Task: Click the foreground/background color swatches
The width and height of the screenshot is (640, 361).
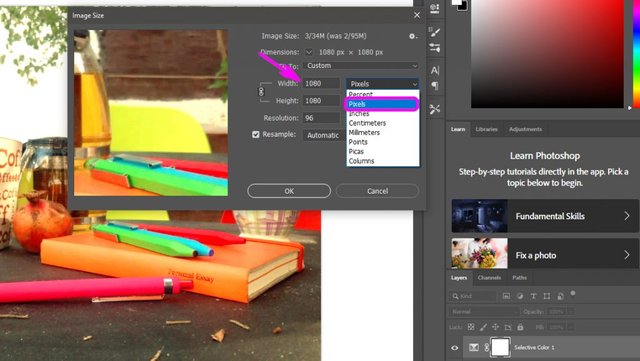Action: (x=460, y=5)
